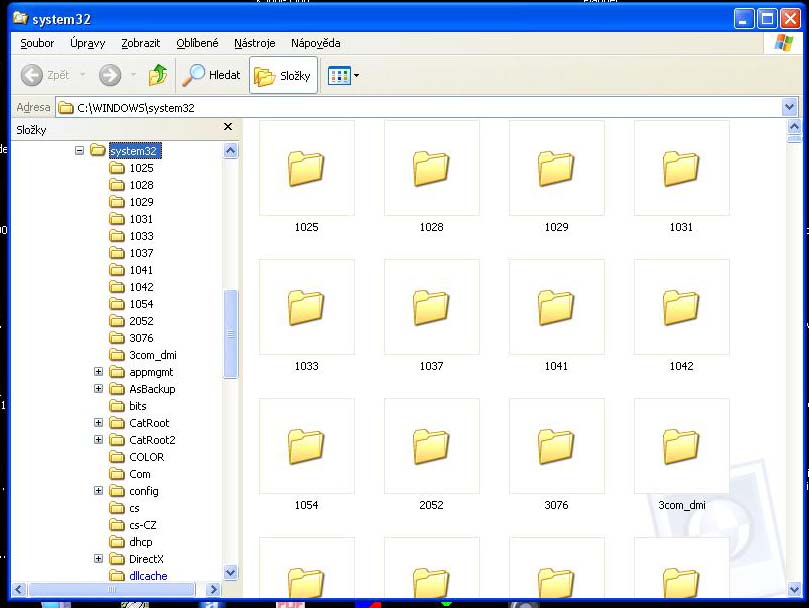
Task: Toggle the Složky folders pane button
Action: (x=283, y=76)
